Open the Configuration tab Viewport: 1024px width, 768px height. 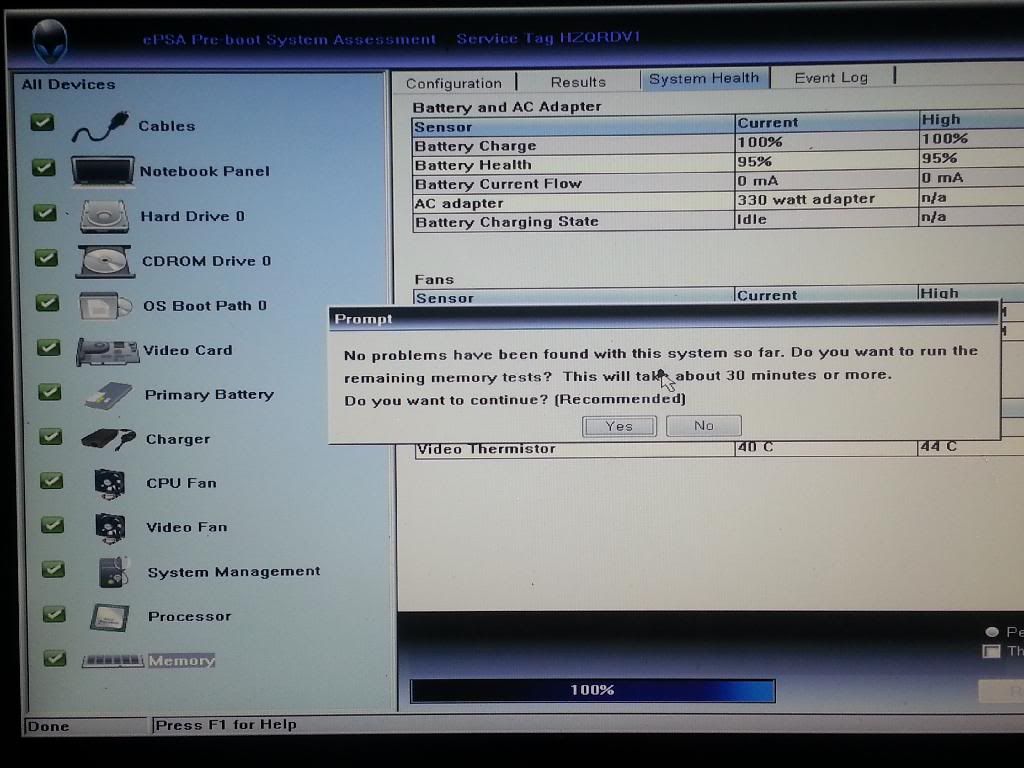coord(454,83)
